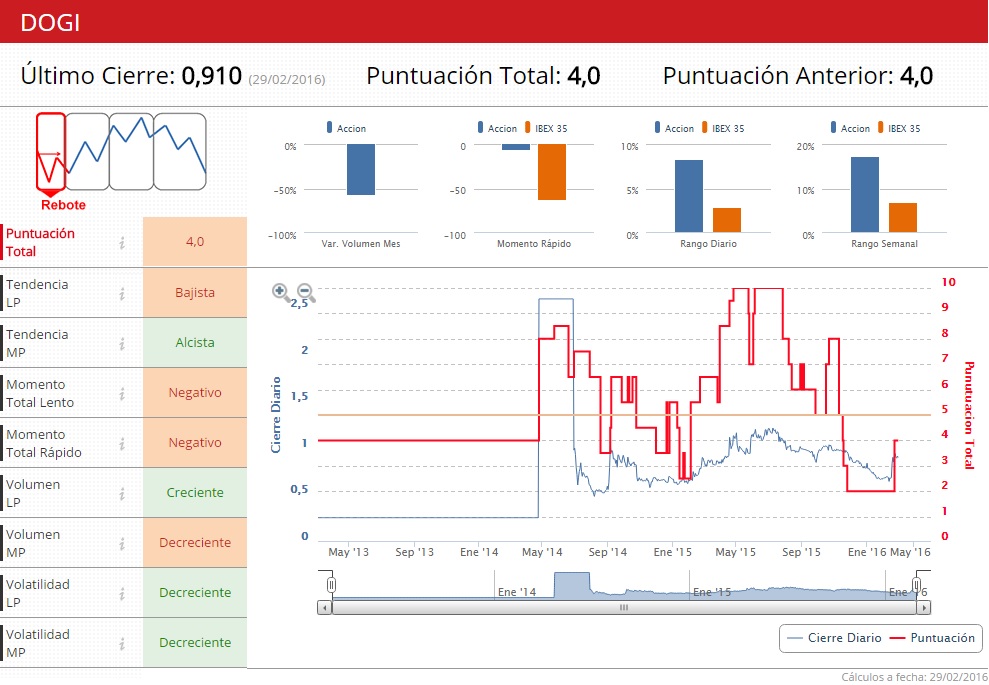The image size is (989, 685).
Task: Open info icon for Volumen LP
Action: [x=122, y=493]
